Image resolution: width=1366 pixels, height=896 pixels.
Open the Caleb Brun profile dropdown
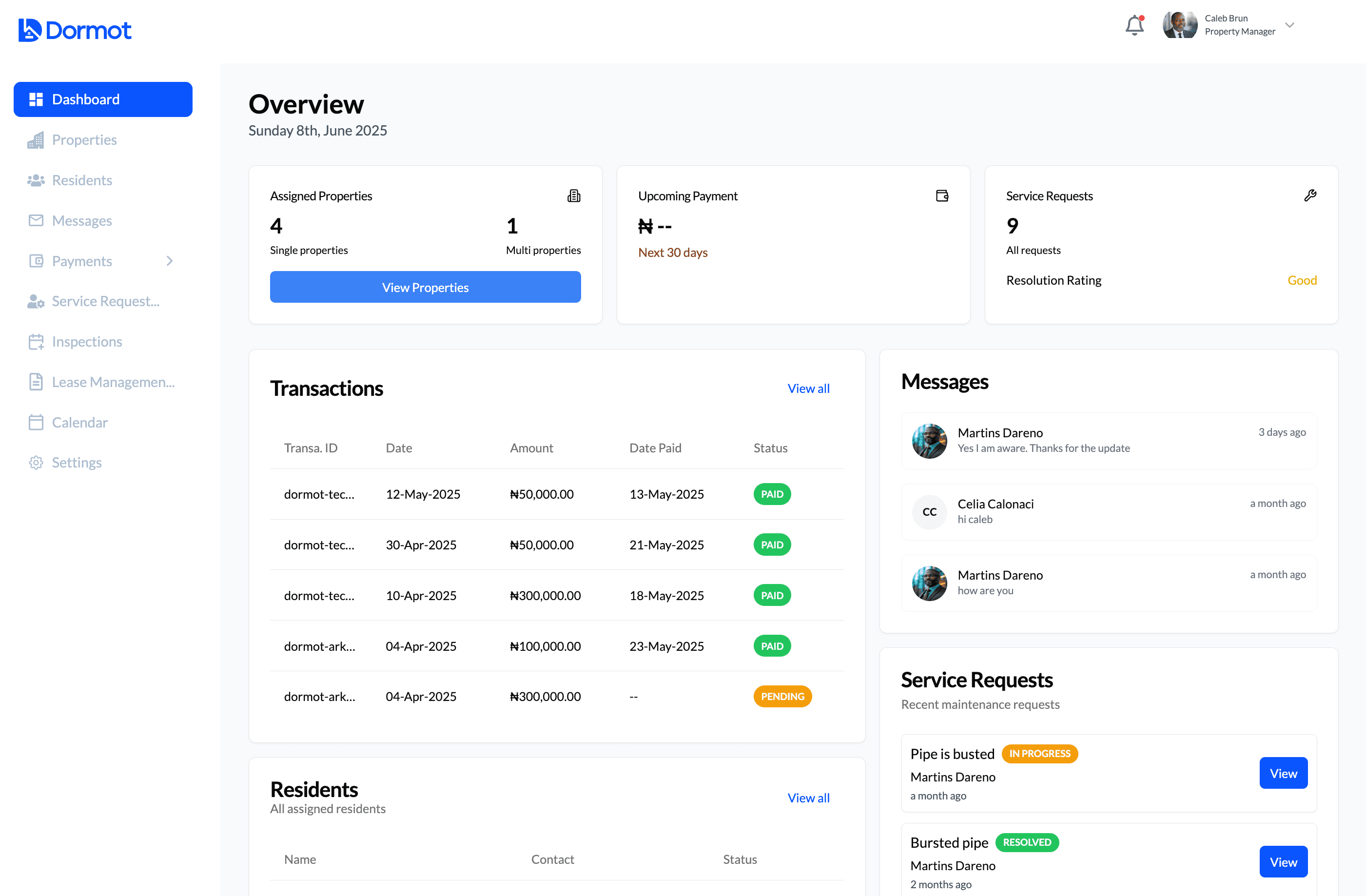pyautogui.click(x=1289, y=25)
